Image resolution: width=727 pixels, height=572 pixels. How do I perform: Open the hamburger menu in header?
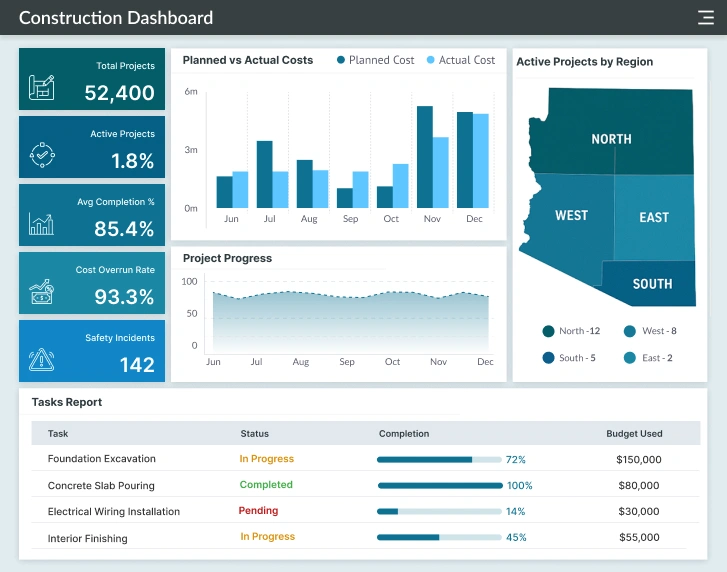click(705, 17)
